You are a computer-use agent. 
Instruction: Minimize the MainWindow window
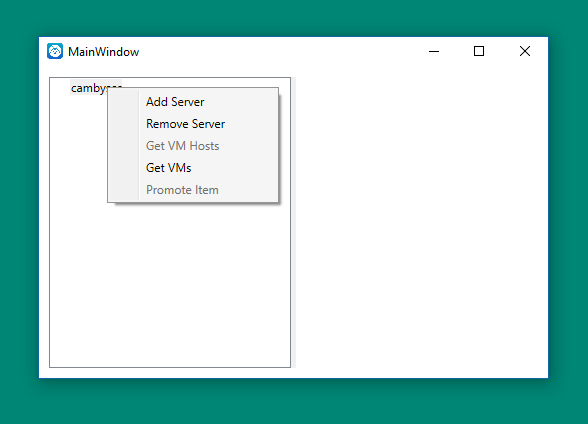434,51
